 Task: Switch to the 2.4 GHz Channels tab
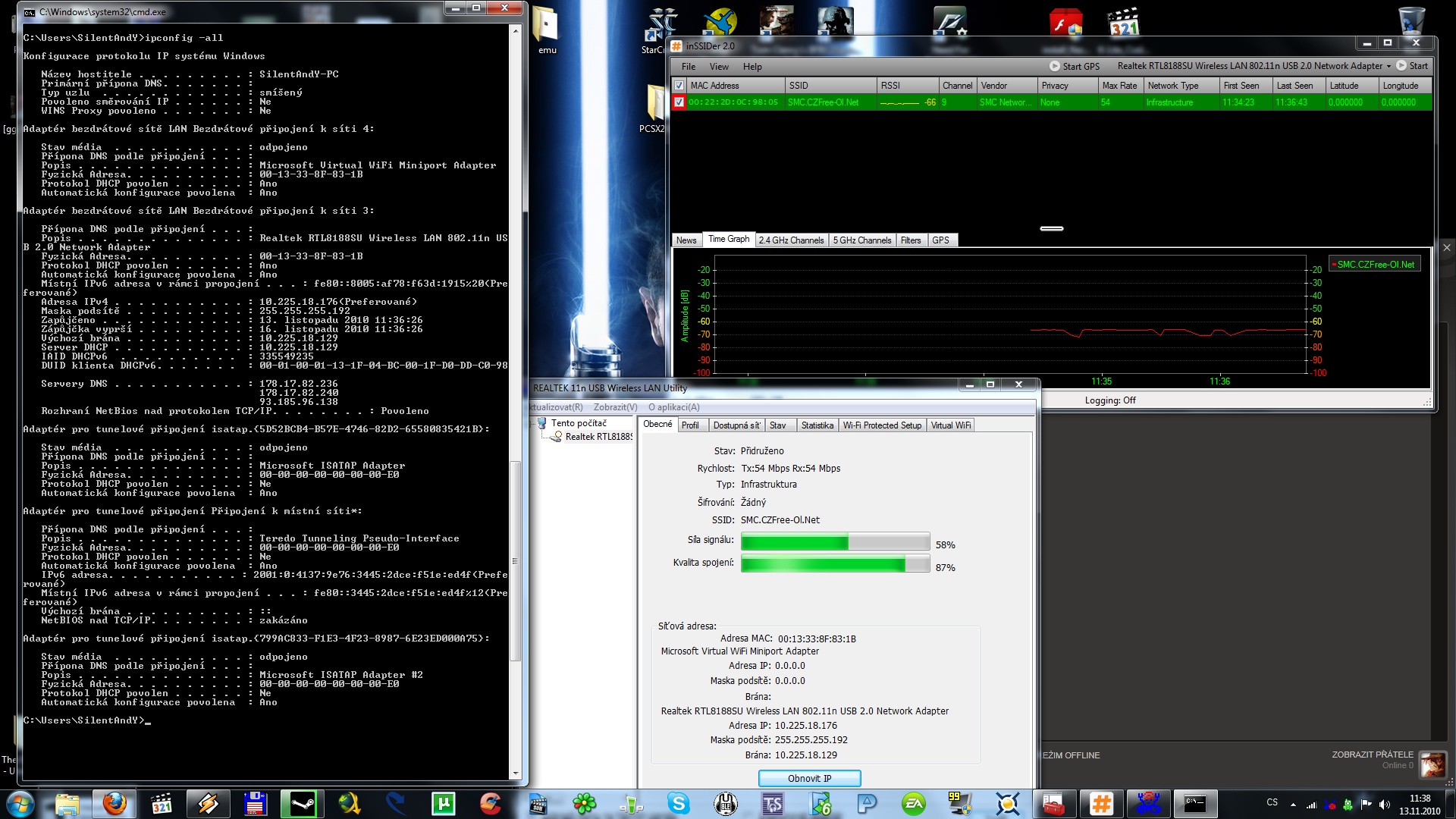(791, 240)
